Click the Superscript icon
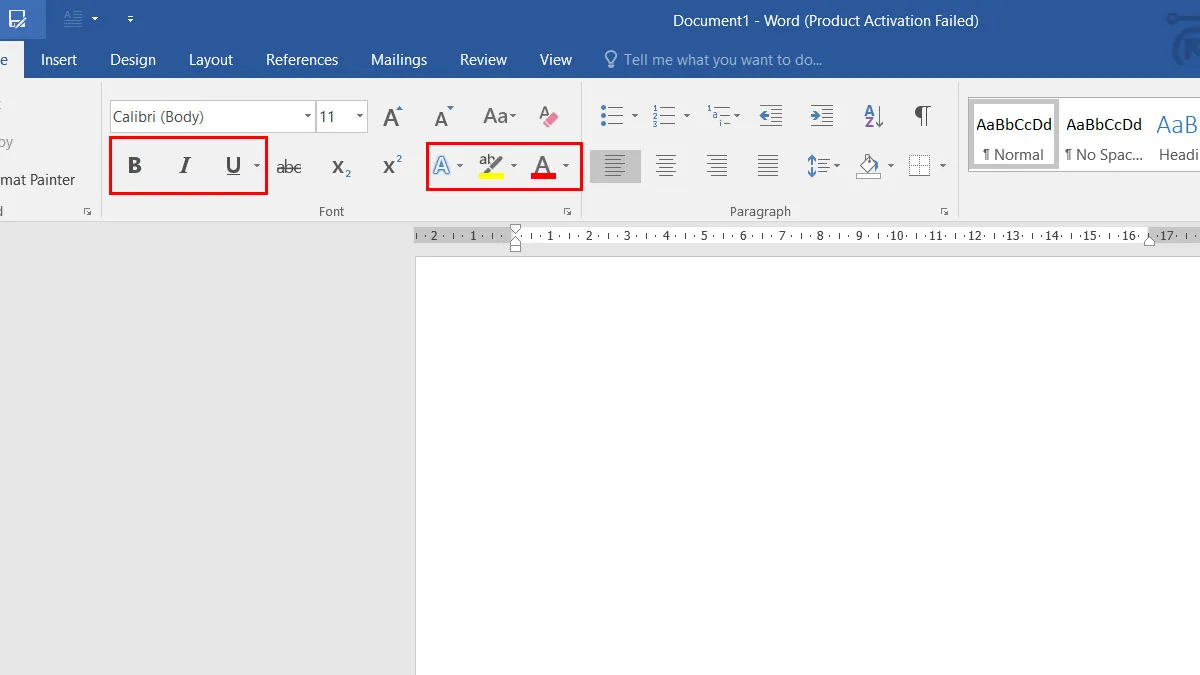 (x=392, y=166)
